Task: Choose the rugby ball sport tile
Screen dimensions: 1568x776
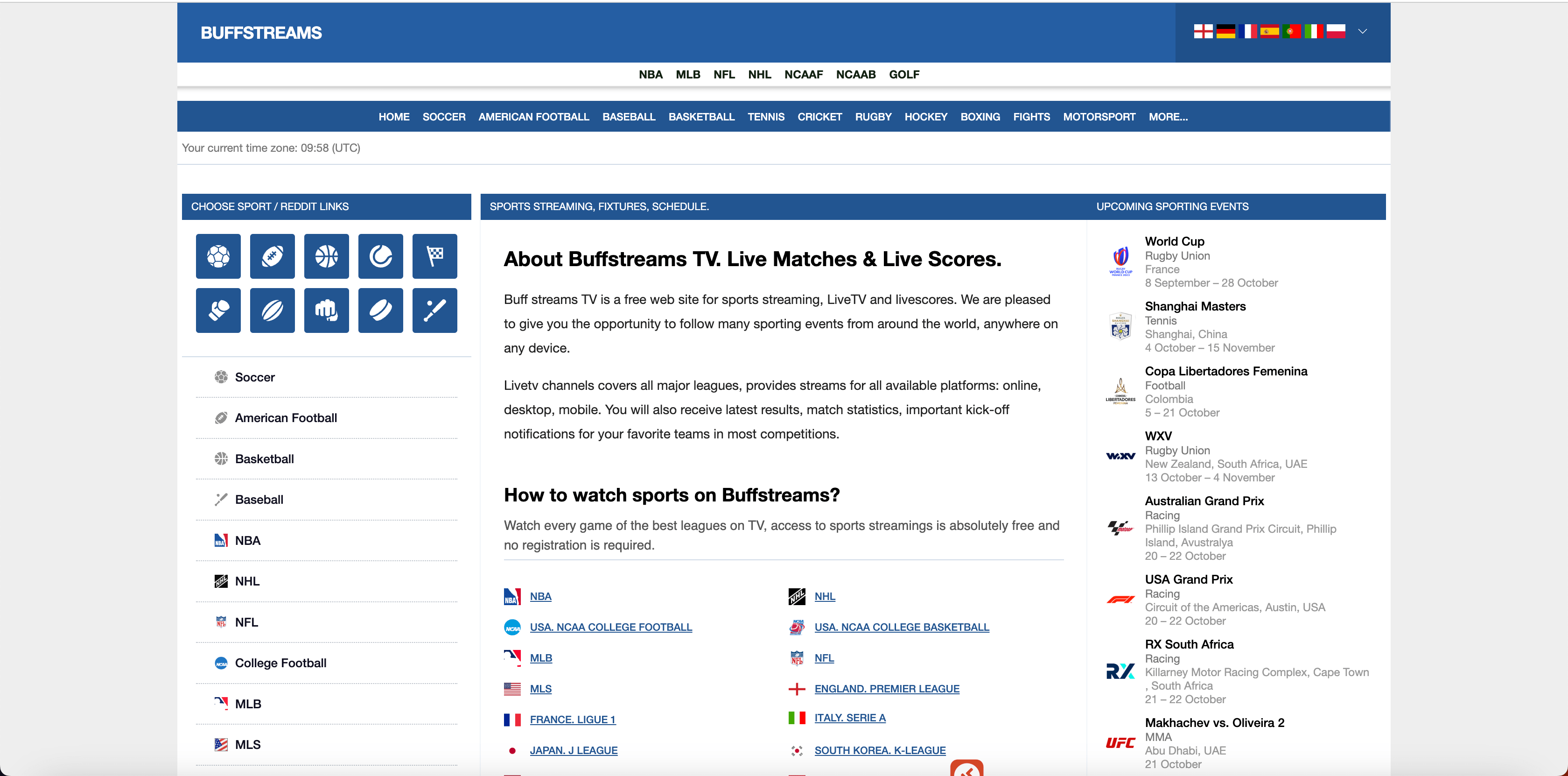Action: coord(272,310)
